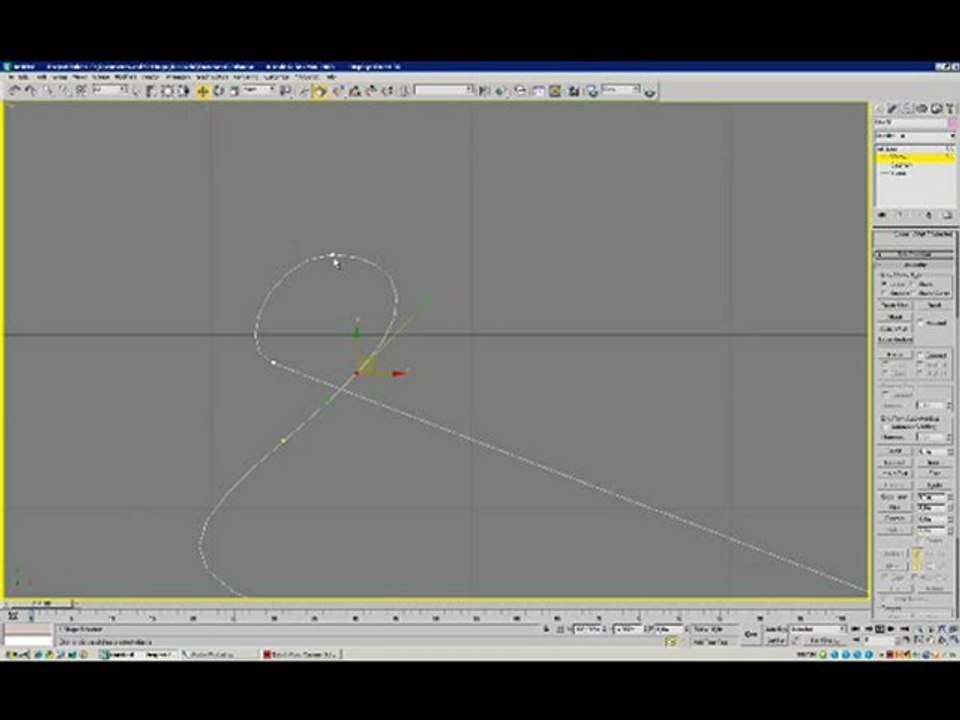The width and height of the screenshot is (960, 720).
Task: Choose the Rectangular Selection Region tool
Action: 167,91
